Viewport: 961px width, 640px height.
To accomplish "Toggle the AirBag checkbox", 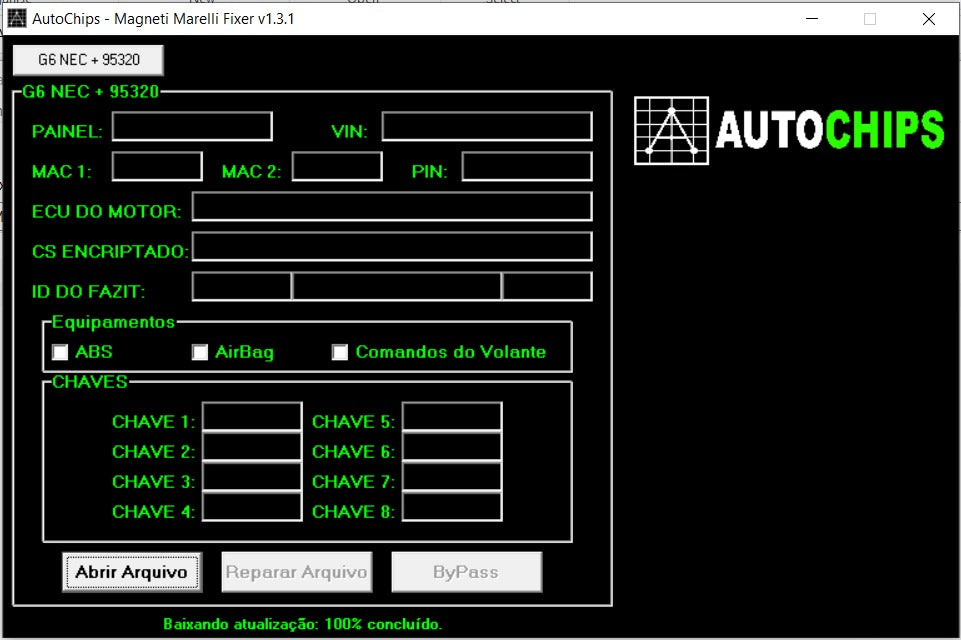I will pos(201,352).
